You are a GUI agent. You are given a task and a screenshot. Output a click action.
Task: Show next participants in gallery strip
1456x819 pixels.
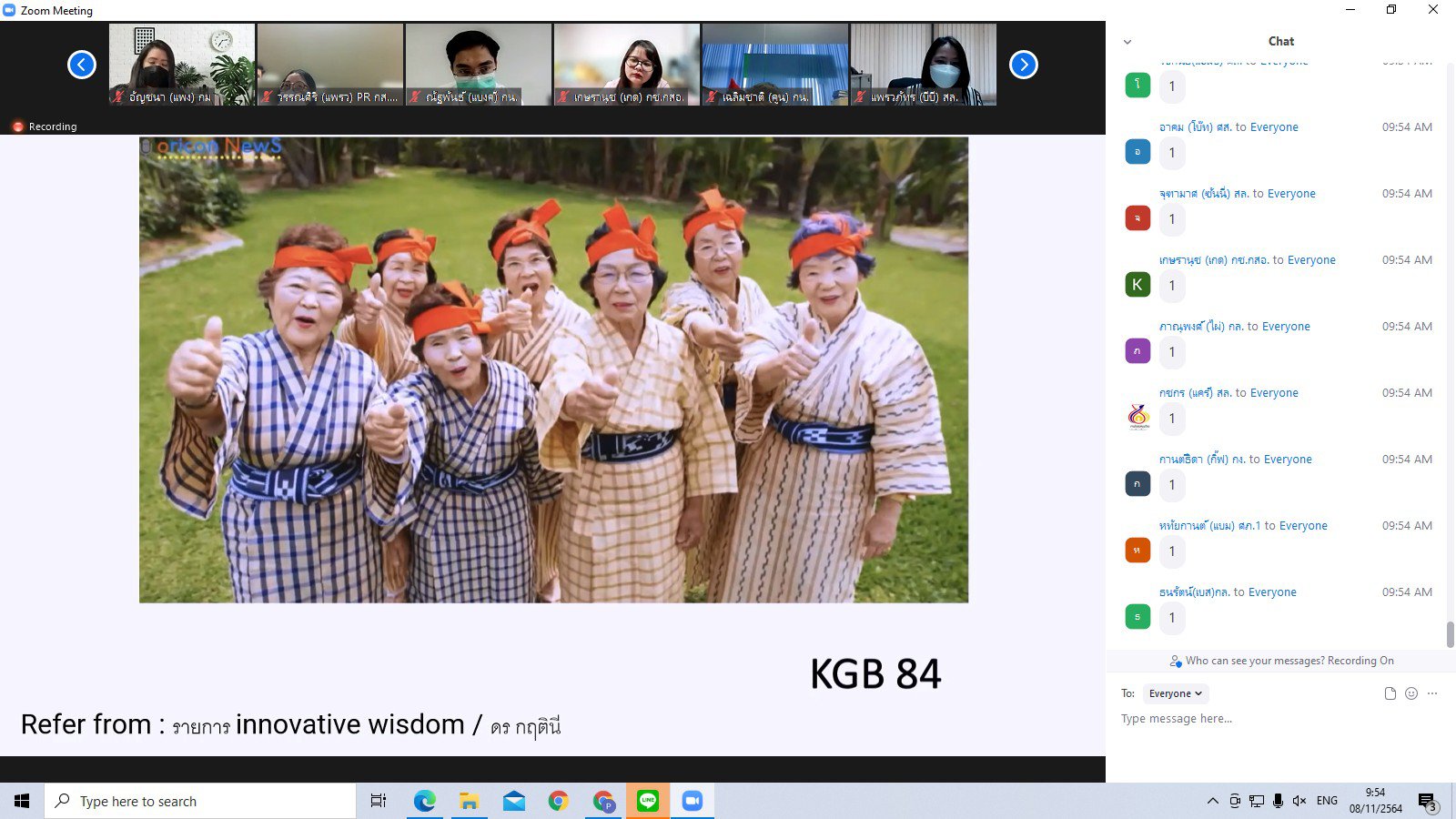point(1024,65)
